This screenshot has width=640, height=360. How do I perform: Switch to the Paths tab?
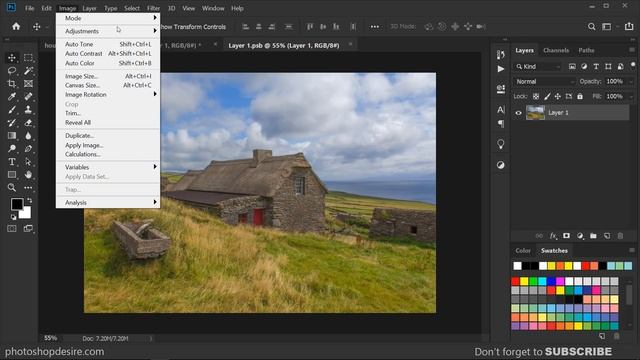[x=586, y=50]
